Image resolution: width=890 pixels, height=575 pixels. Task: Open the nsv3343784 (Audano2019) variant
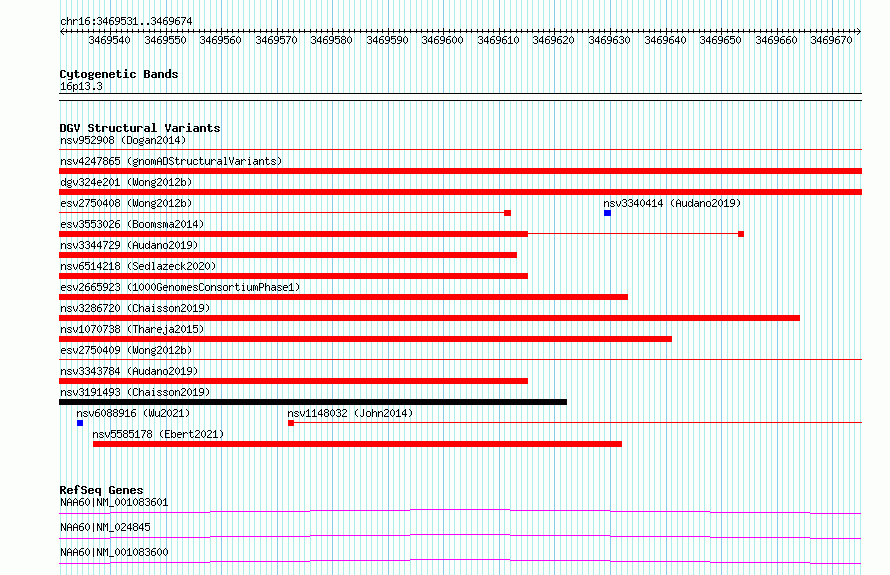tap(129, 371)
